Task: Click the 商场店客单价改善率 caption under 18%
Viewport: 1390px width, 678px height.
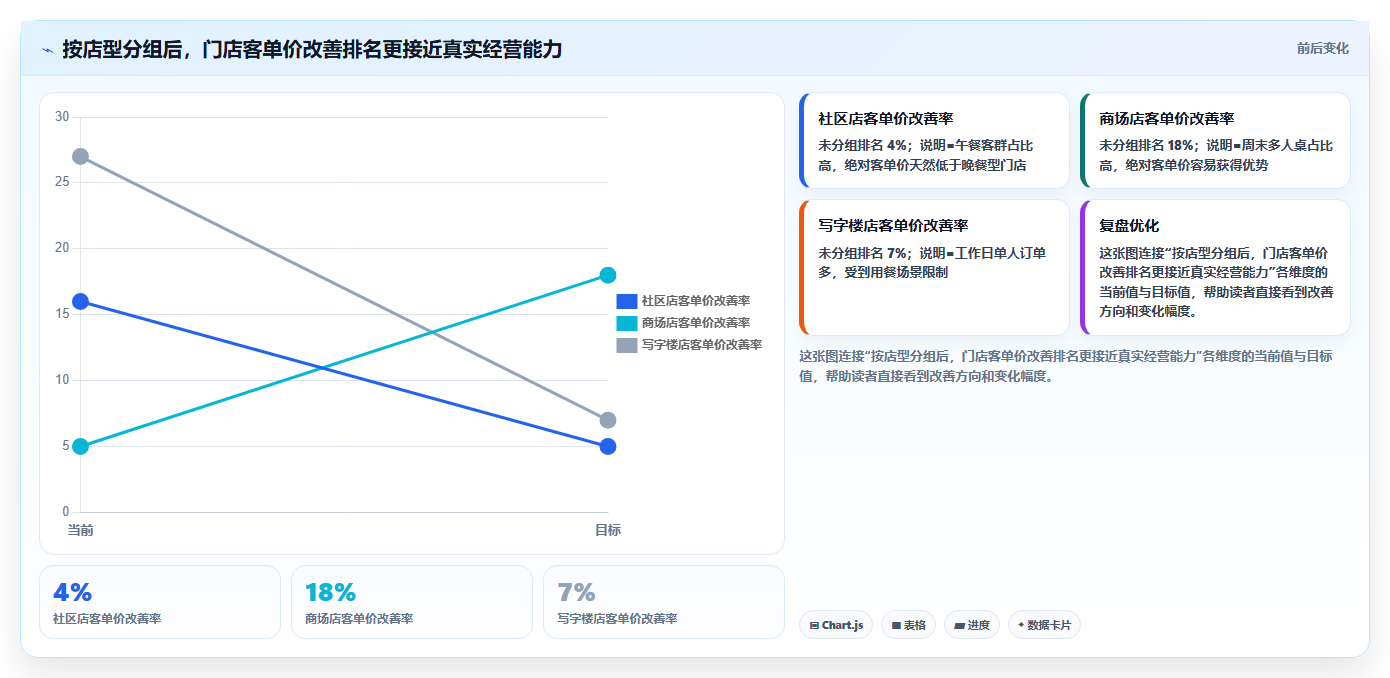Action: [359, 619]
